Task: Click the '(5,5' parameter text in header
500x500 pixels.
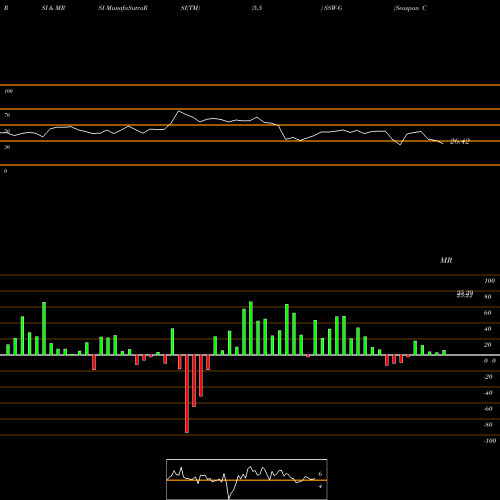Action: tap(257, 8)
